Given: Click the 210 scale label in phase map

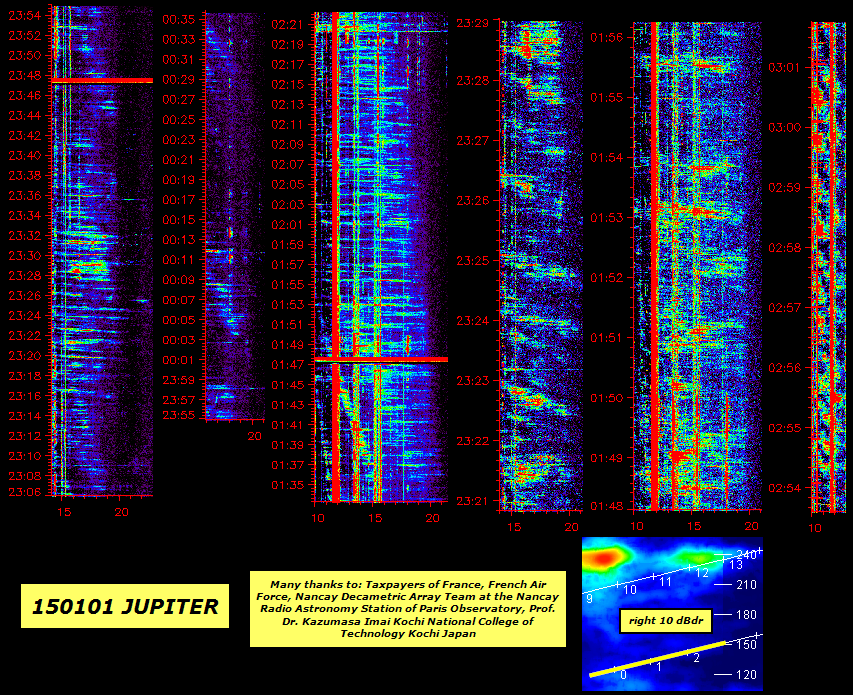Looking at the screenshot, I should tap(746, 585).
